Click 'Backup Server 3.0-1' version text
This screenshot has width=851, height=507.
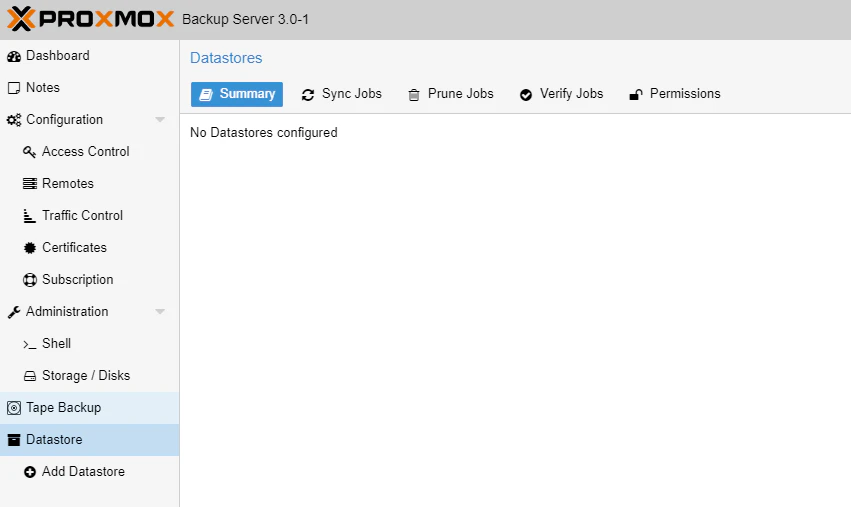click(x=245, y=20)
